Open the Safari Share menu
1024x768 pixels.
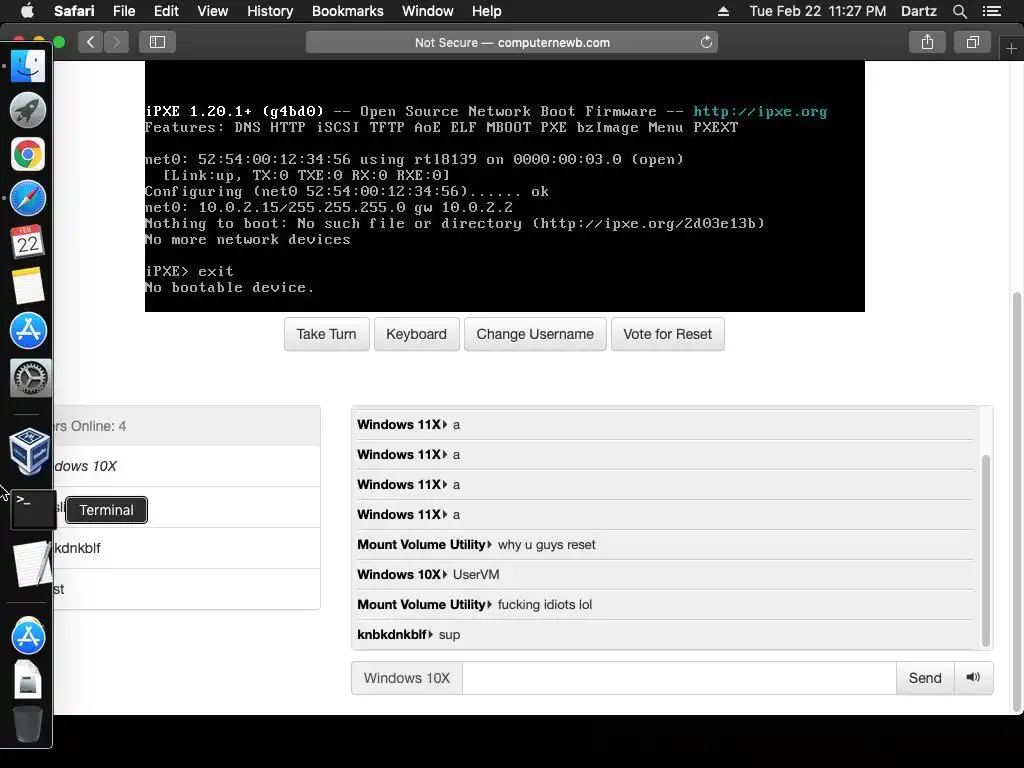927,42
